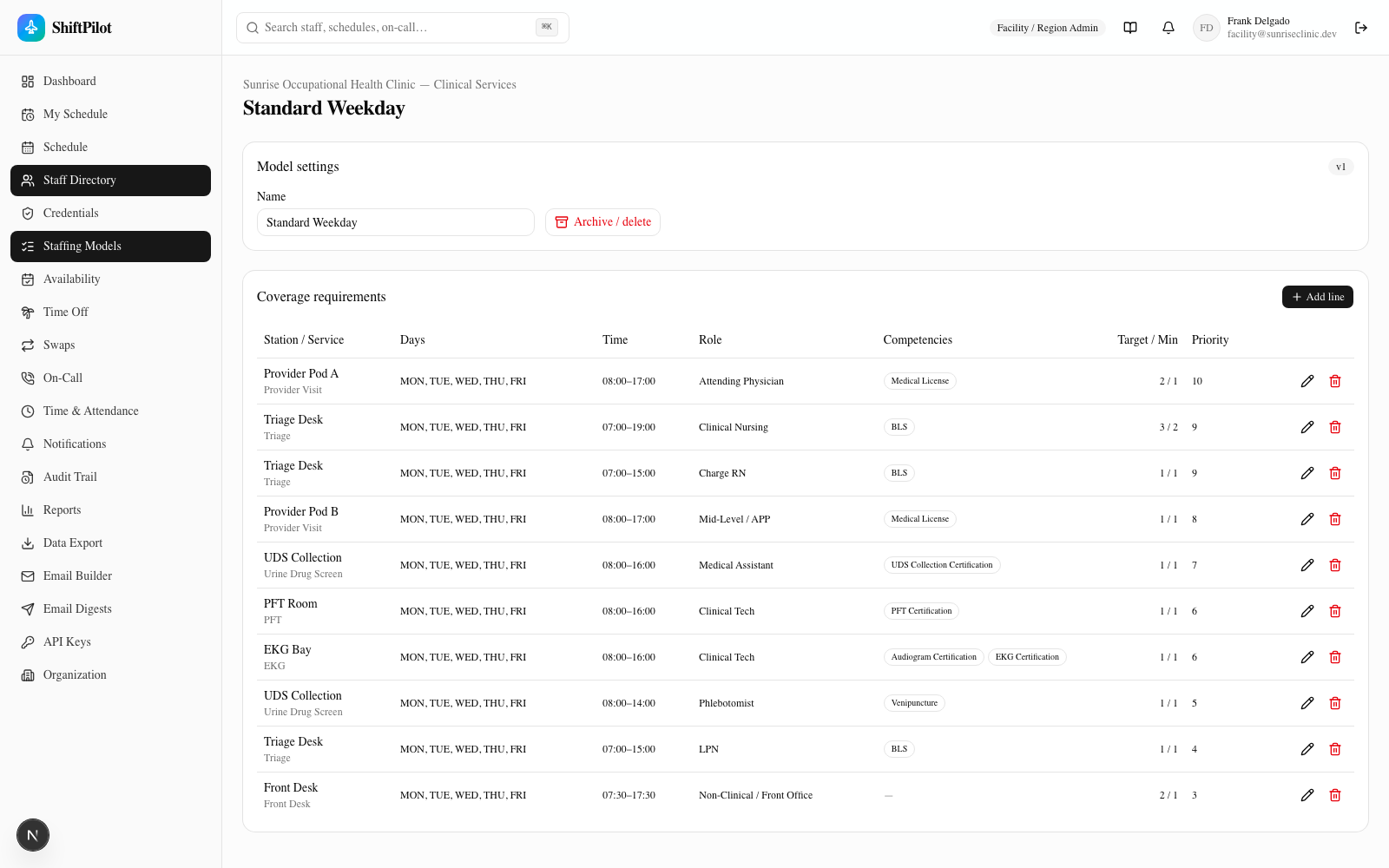This screenshot has height=868, width=1389.
Task: Focus the search staff and schedules field
Action: click(403, 28)
